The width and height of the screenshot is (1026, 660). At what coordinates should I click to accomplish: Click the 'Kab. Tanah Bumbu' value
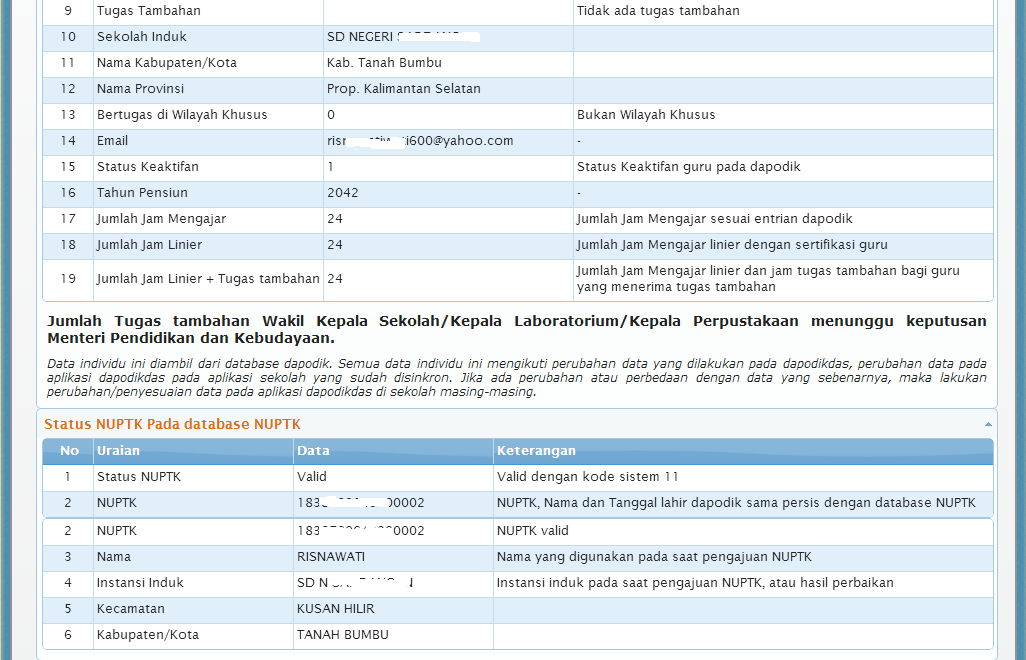click(384, 63)
